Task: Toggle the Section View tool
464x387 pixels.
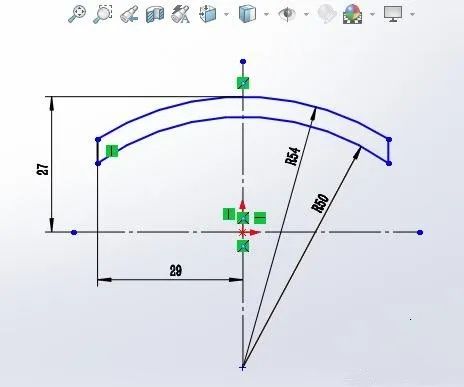Action: [x=155, y=14]
